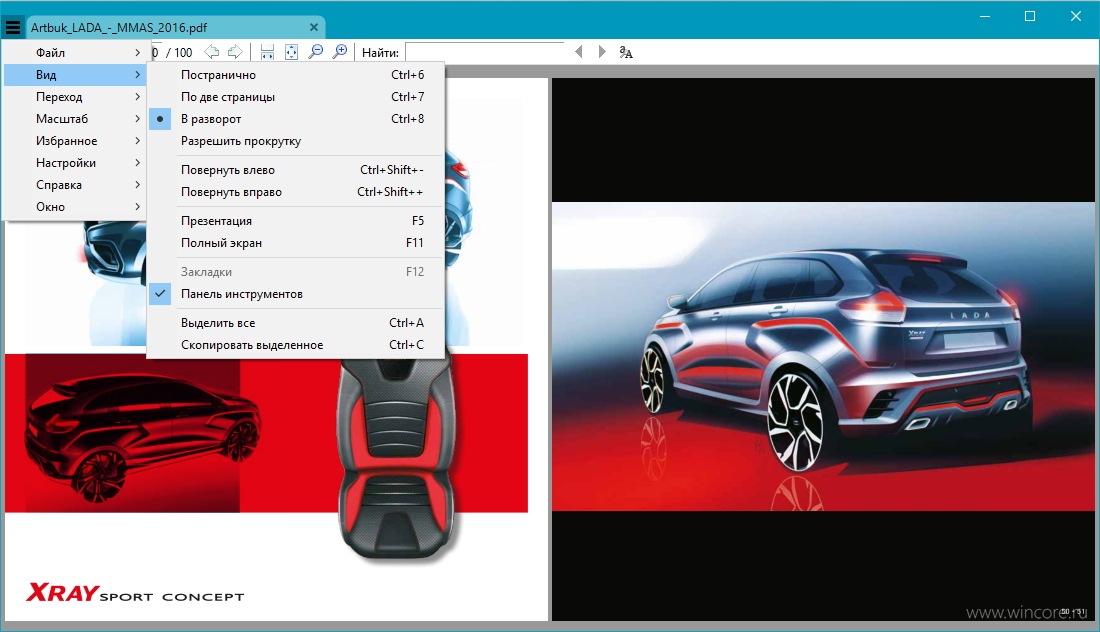
Task: Start Презентация mode
Action: (x=296, y=221)
